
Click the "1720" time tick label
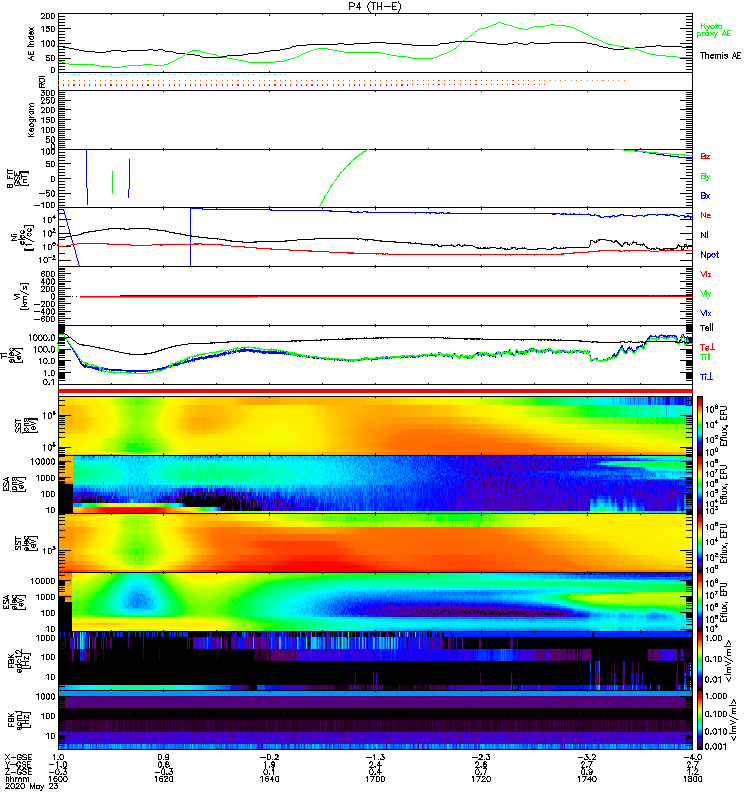click(481, 779)
